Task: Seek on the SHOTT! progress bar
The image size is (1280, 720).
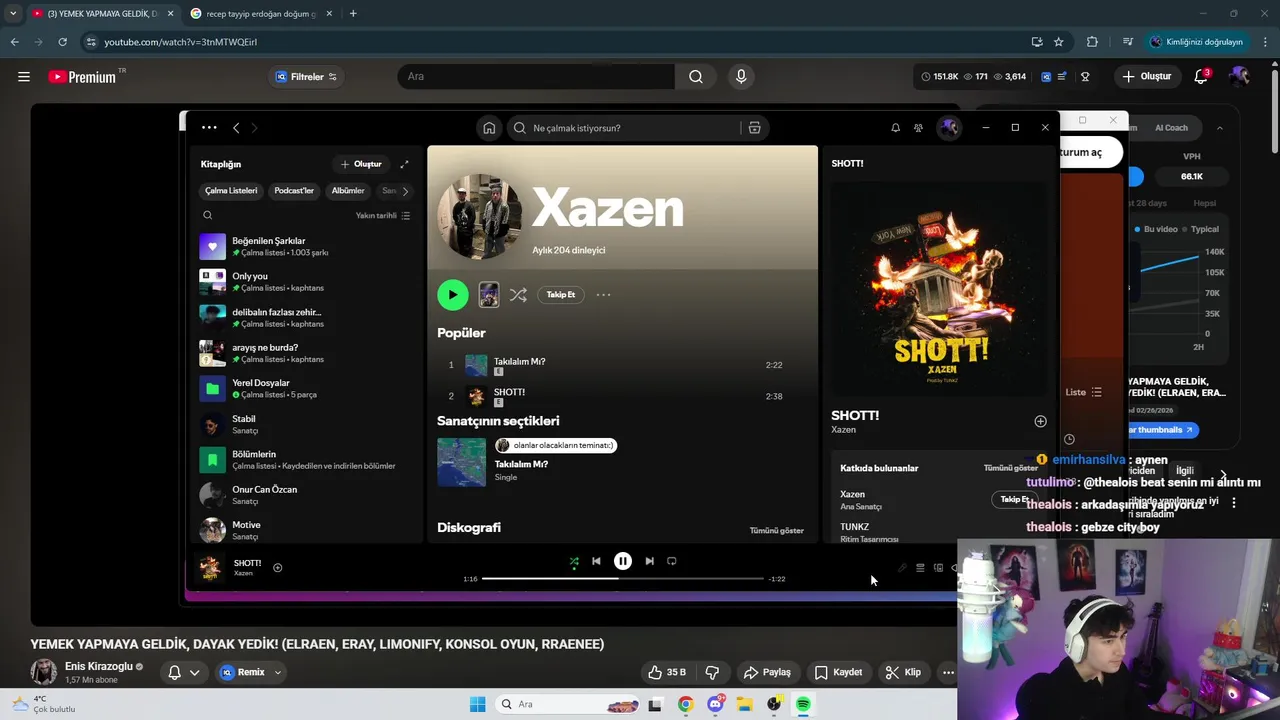Action: (x=623, y=578)
